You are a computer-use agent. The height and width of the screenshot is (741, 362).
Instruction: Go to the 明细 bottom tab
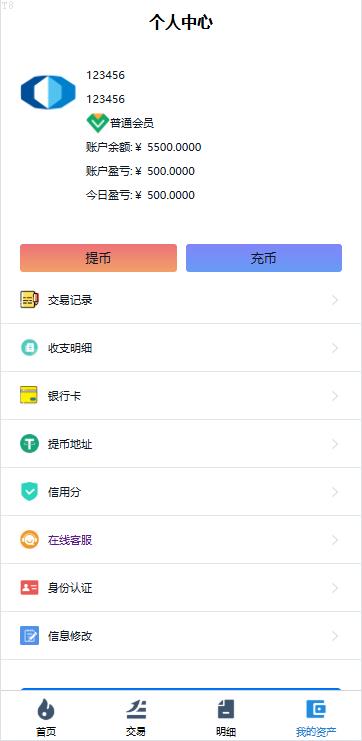tap(226, 717)
